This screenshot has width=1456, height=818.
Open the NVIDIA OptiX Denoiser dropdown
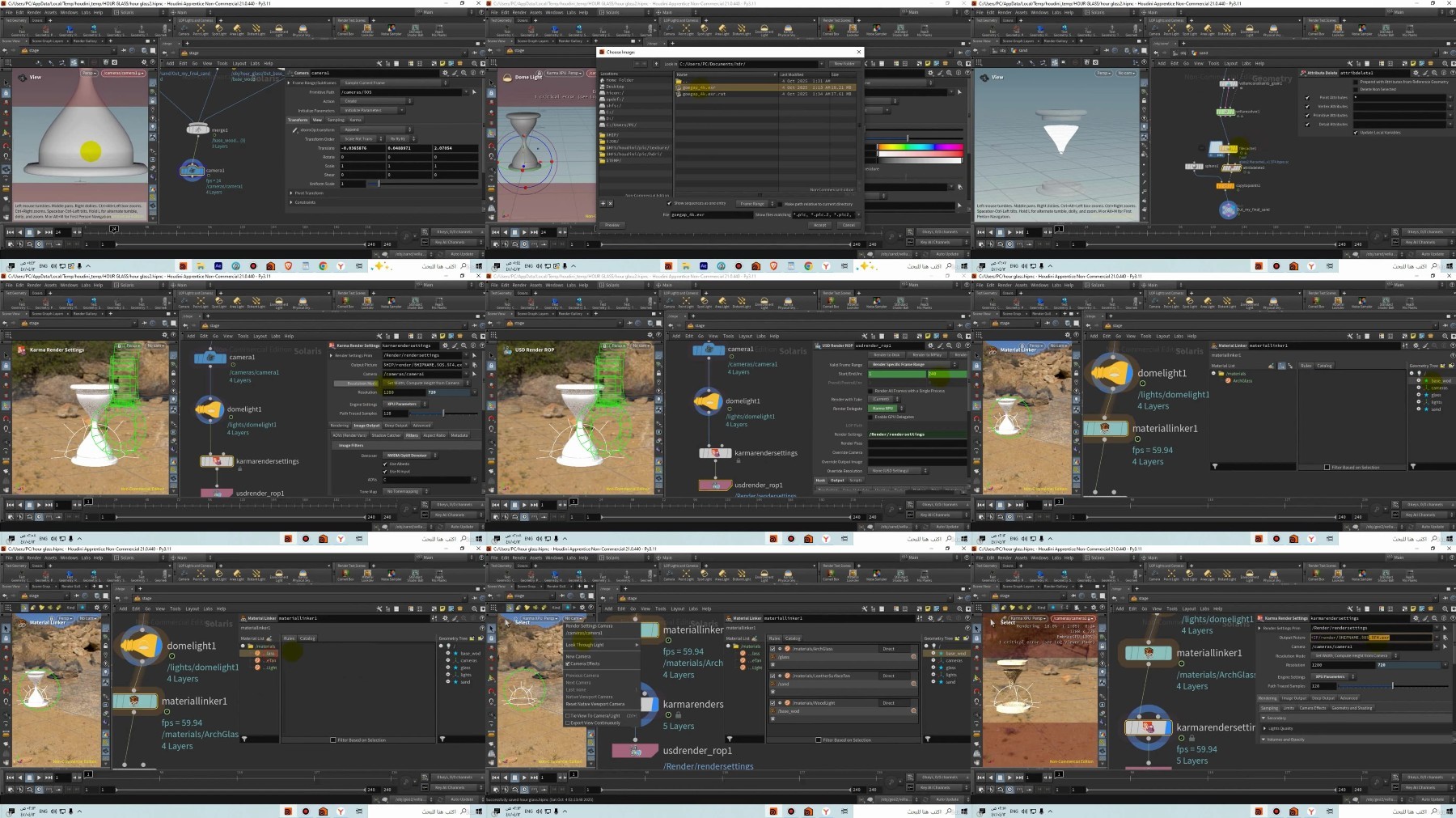pos(411,456)
